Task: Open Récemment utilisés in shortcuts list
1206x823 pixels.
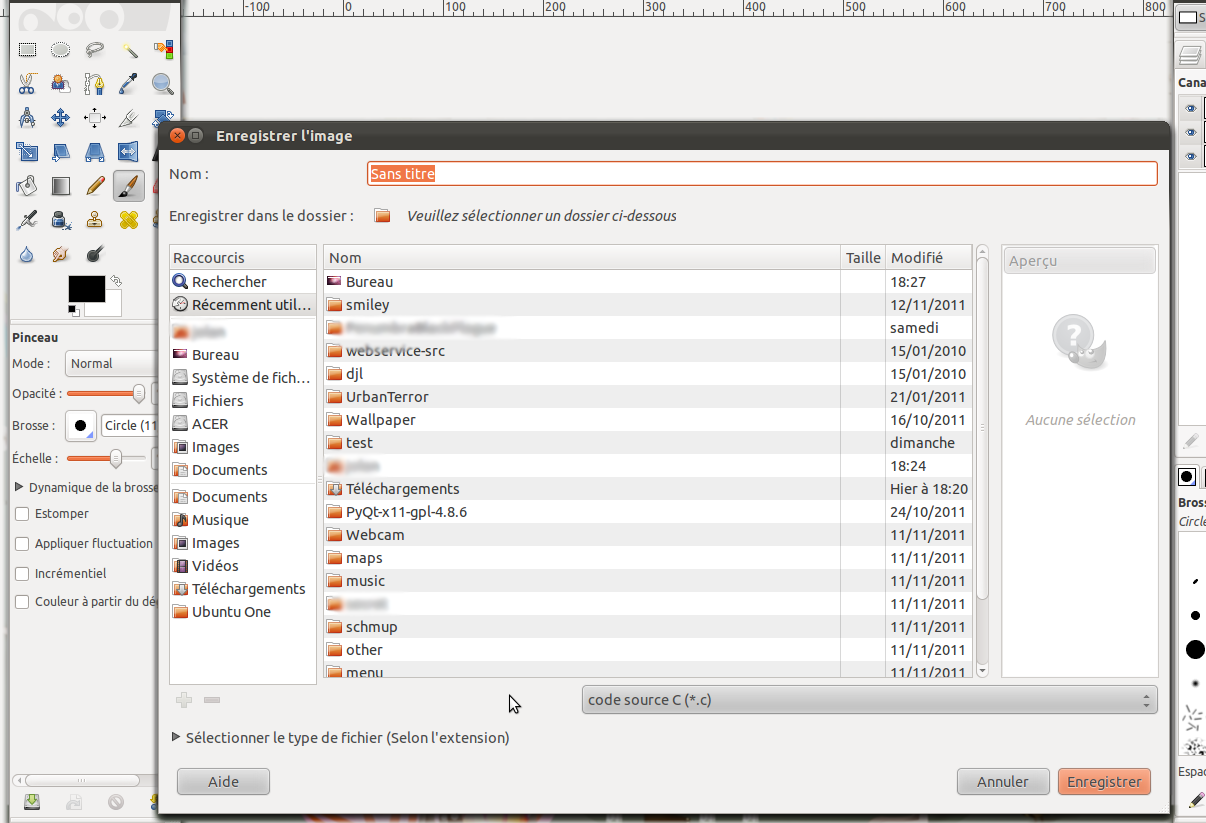Action: point(243,305)
